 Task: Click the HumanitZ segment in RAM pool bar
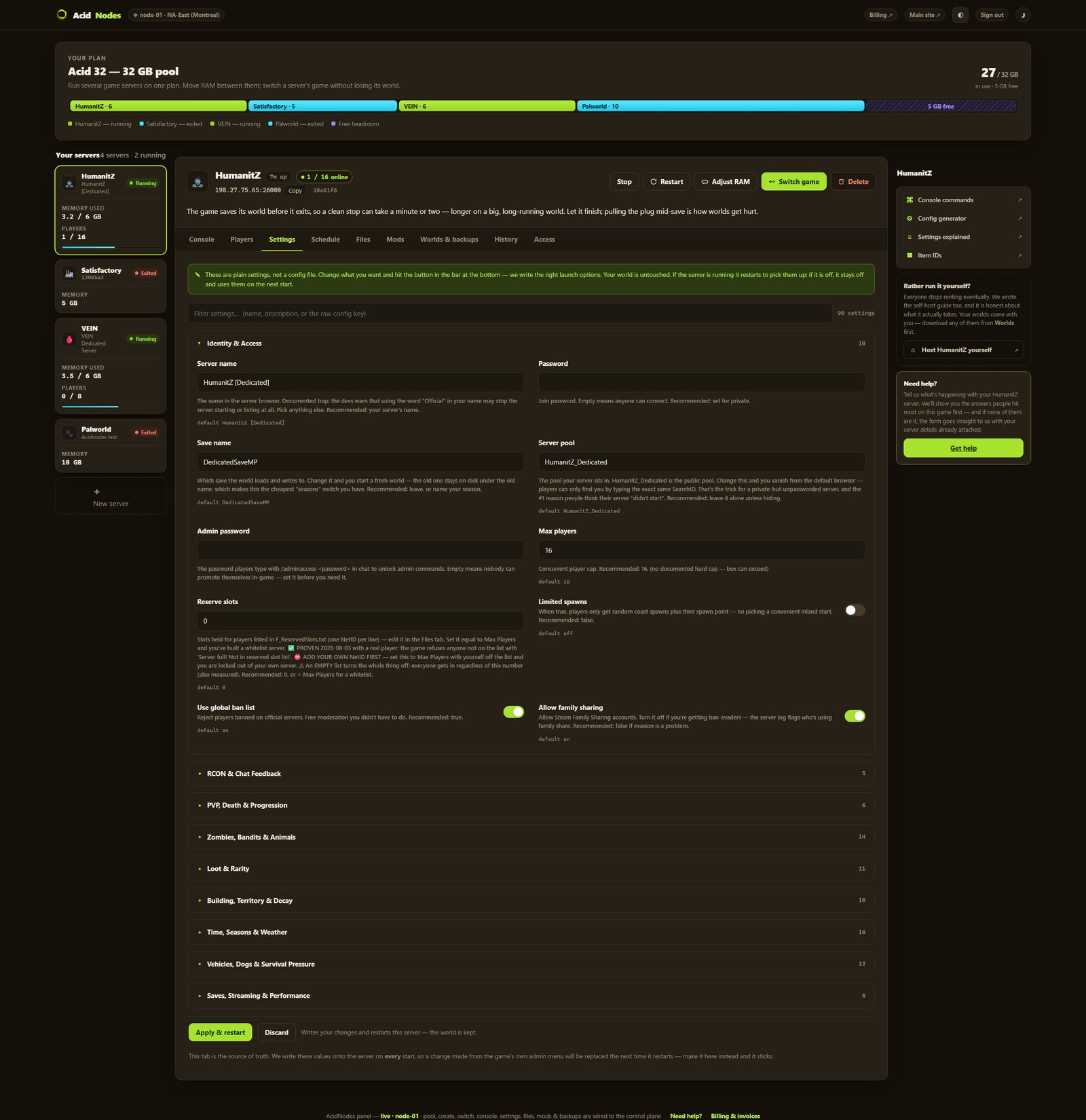point(158,106)
